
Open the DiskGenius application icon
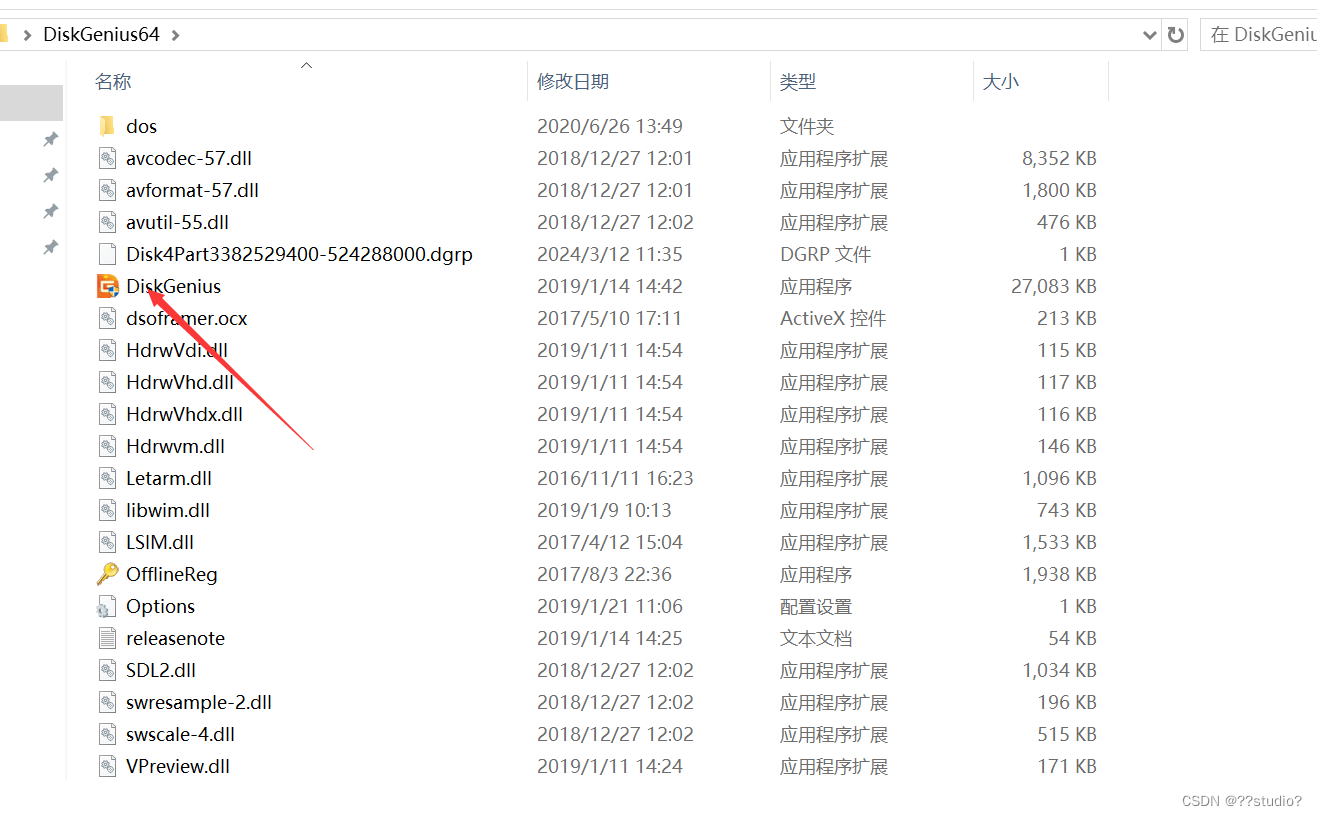point(107,286)
